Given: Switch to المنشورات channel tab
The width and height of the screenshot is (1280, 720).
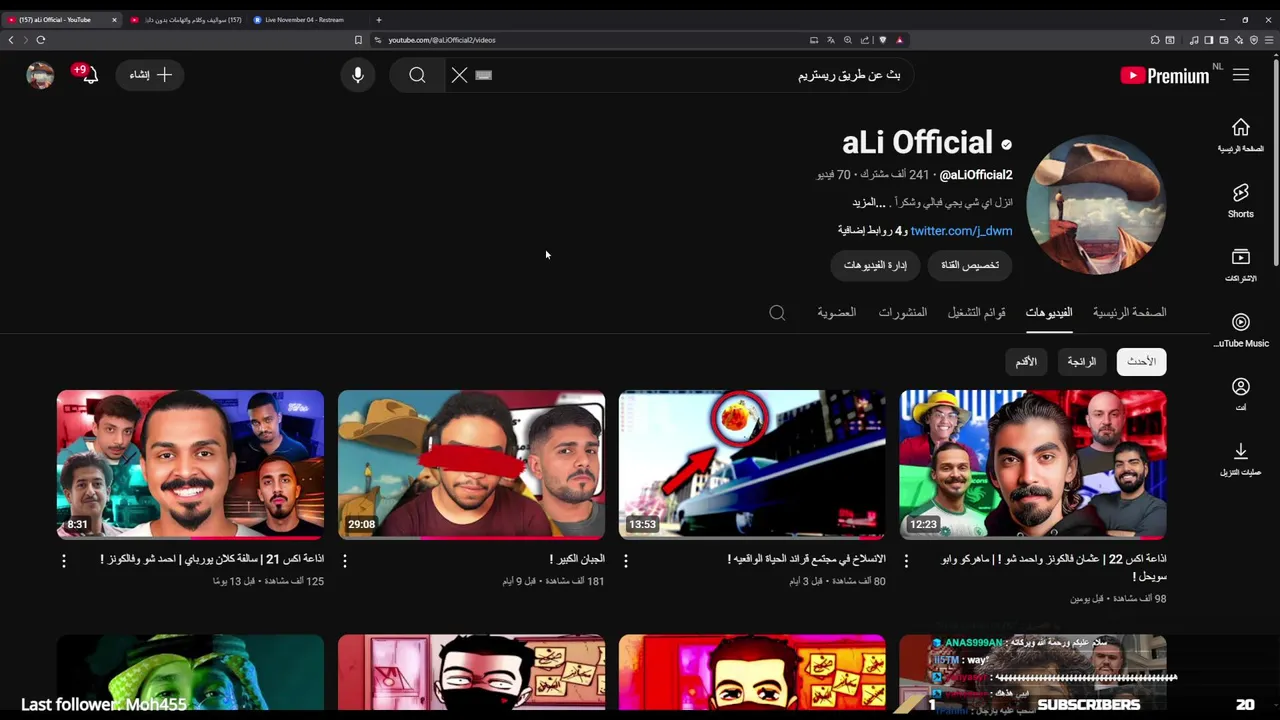Looking at the screenshot, I should [903, 312].
